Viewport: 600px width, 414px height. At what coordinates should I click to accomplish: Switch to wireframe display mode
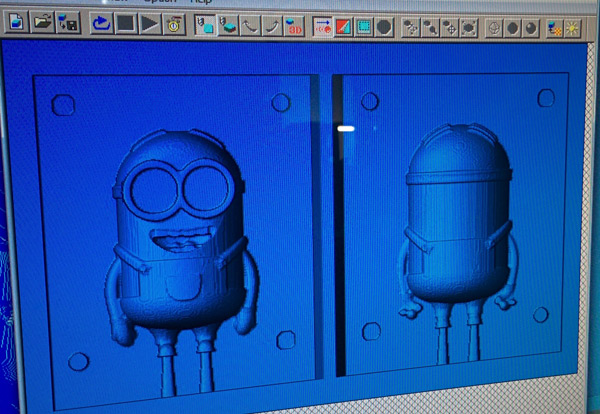click(x=494, y=29)
